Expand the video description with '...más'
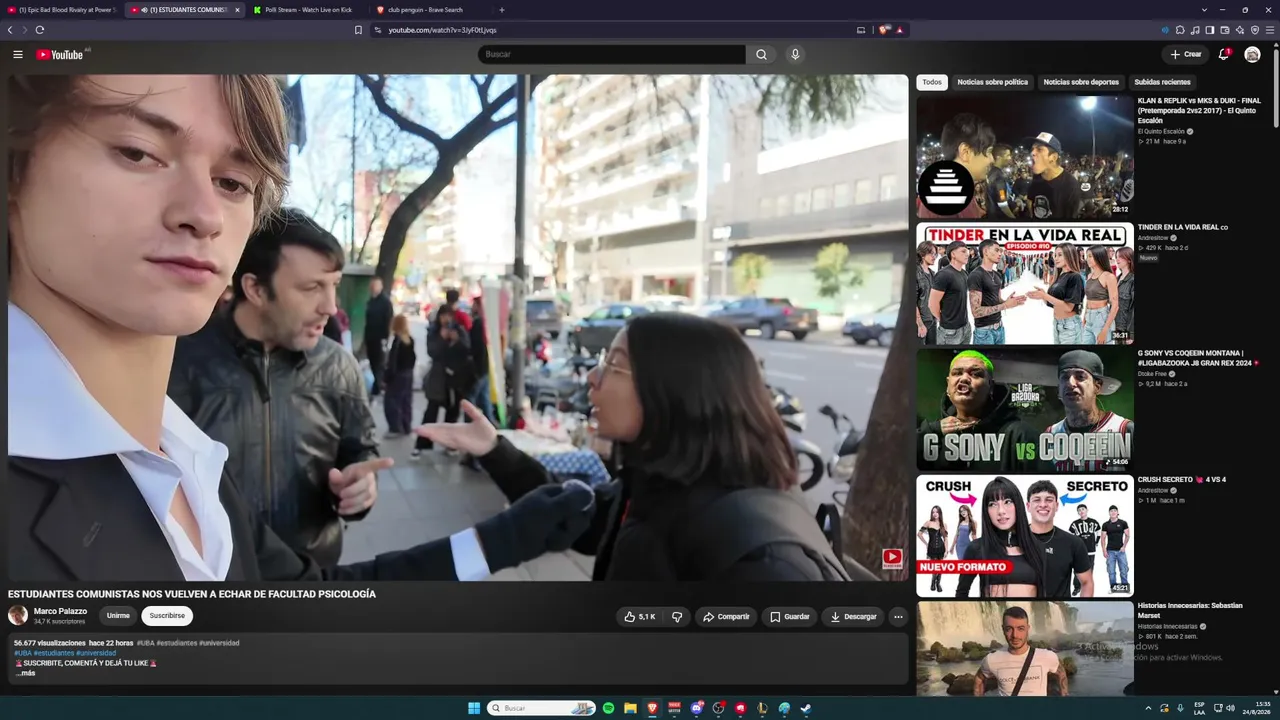The height and width of the screenshot is (720, 1280). [x=25, y=673]
